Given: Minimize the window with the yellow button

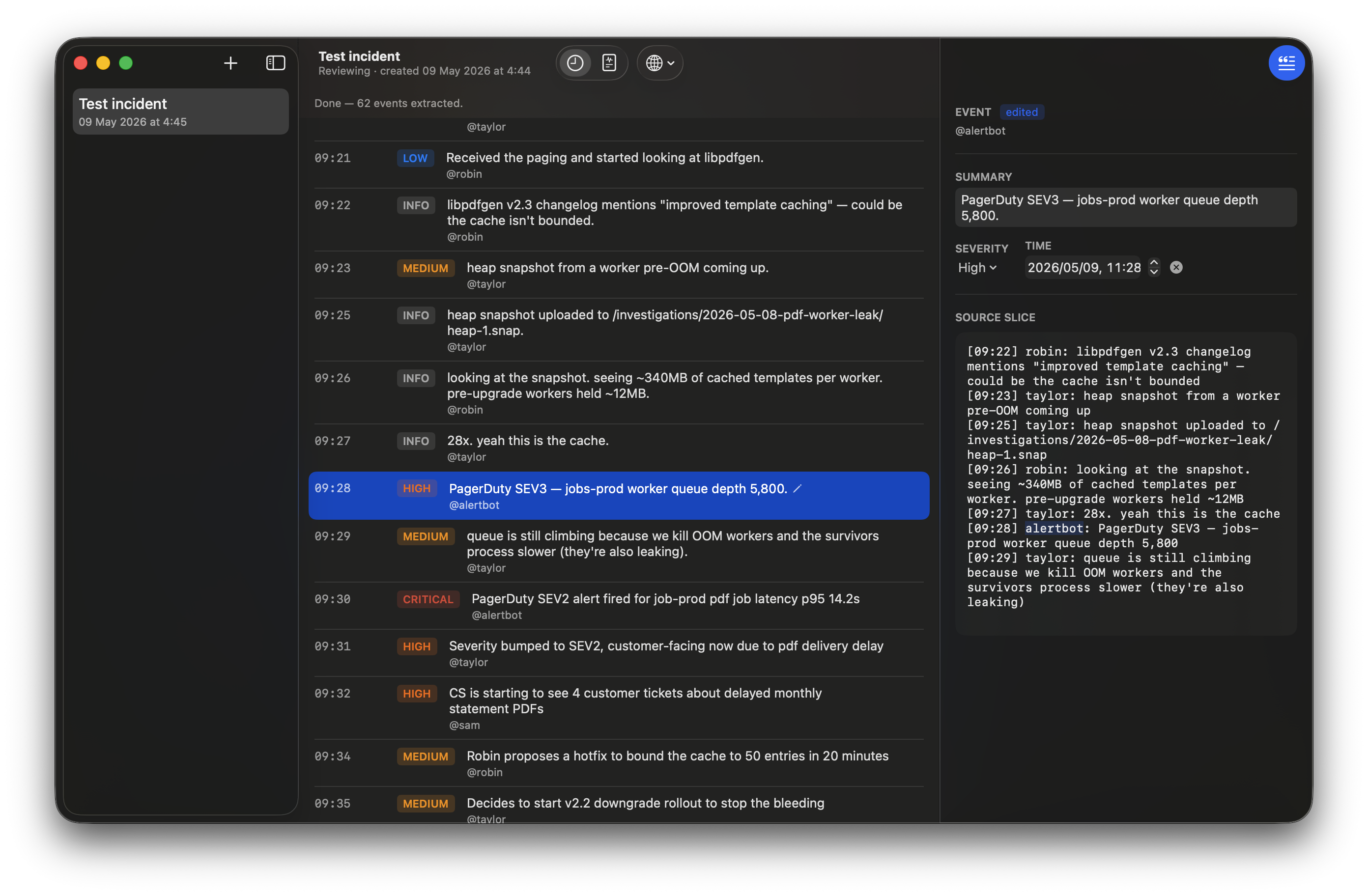Looking at the screenshot, I should coord(104,63).
